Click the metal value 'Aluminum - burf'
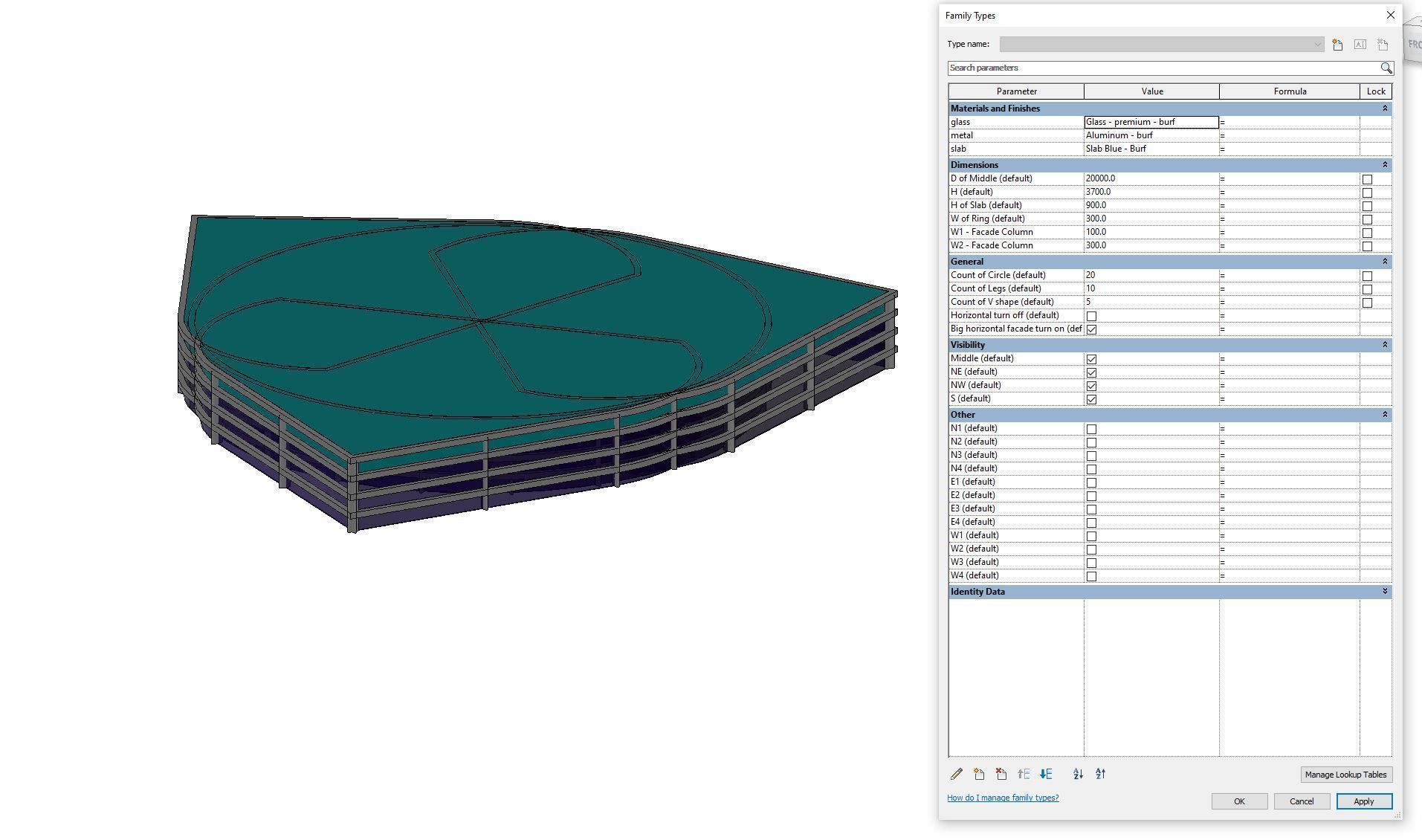1422x840 pixels. [x=1151, y=135]
